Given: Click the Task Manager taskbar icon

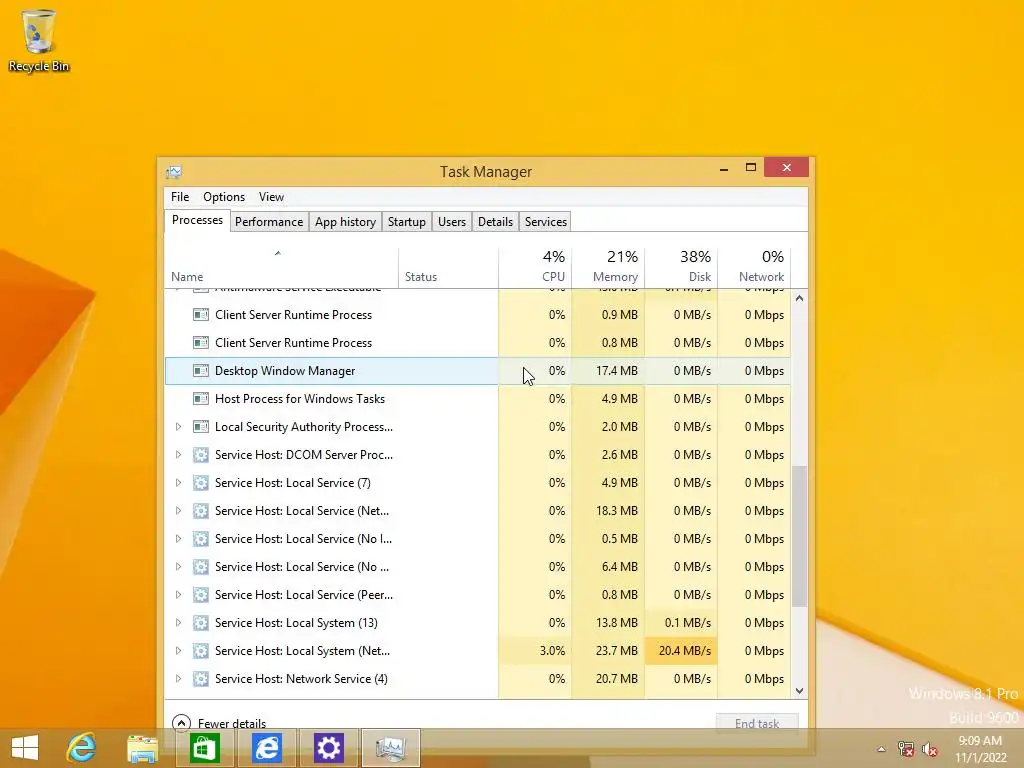Looking at the screenshot, I should (391, 747).
